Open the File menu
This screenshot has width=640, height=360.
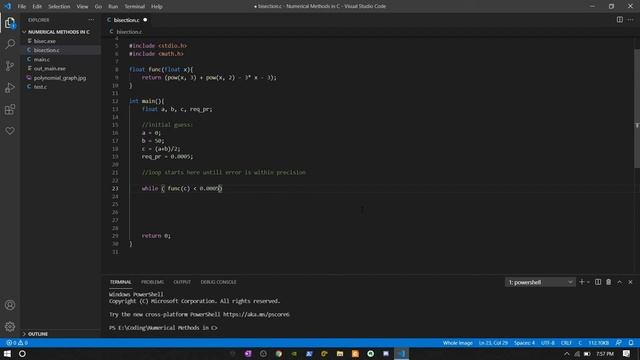pyautogui.click(x=22, y=6)
